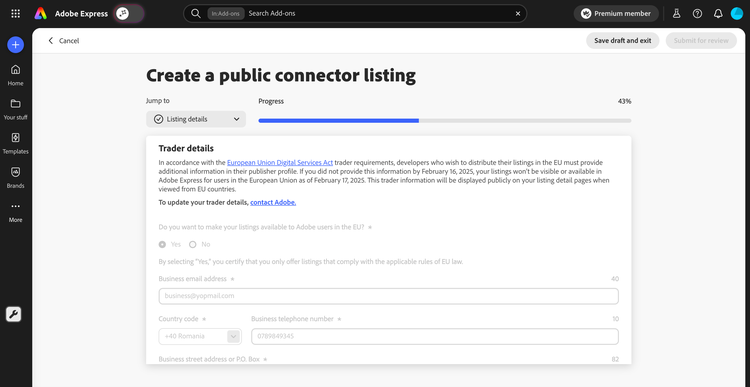Click the Business email address field
Viewport: 750px width, 387px height.
pos(388,296)
